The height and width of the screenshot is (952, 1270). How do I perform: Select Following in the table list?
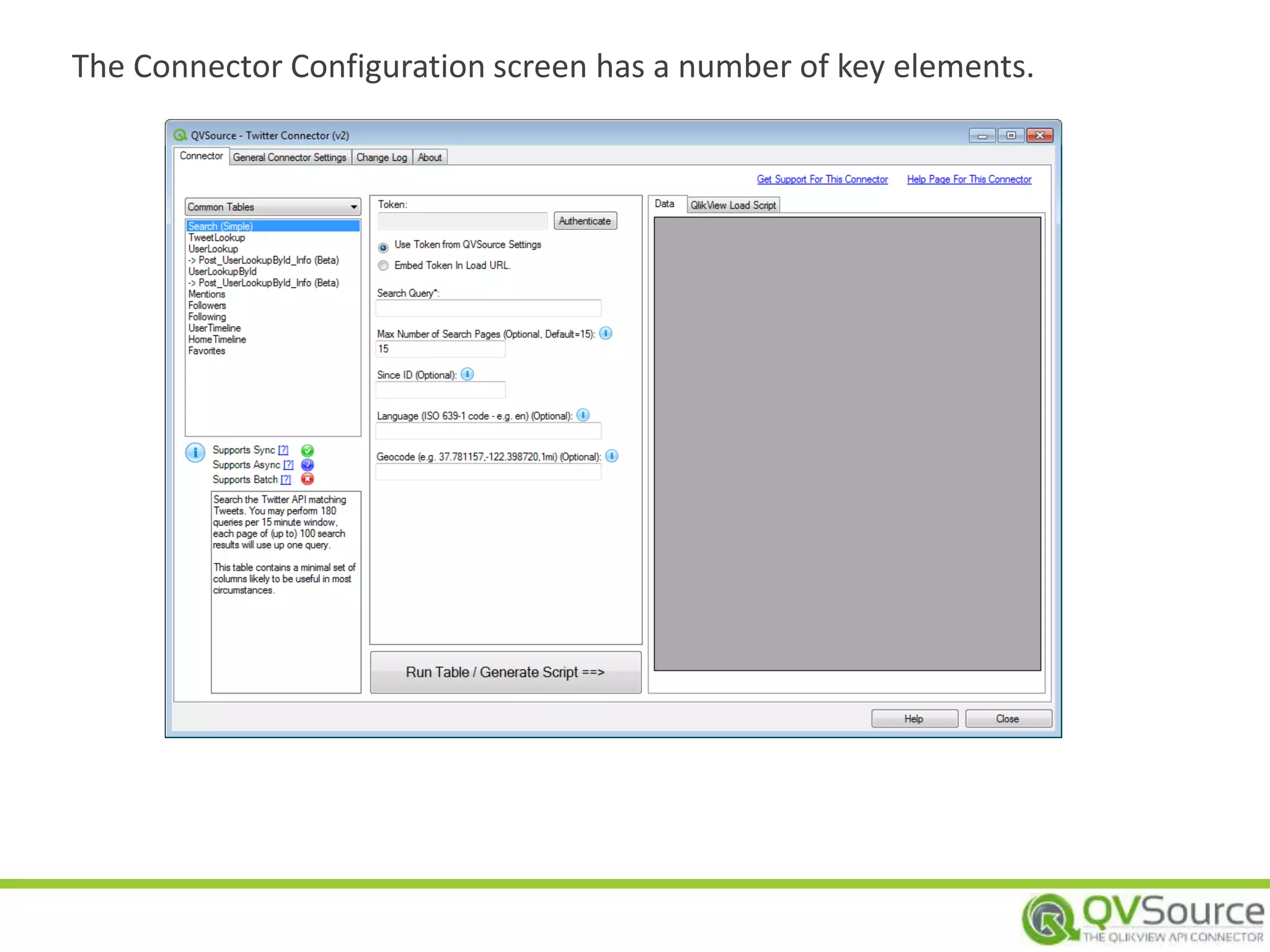tap(273, 317)
